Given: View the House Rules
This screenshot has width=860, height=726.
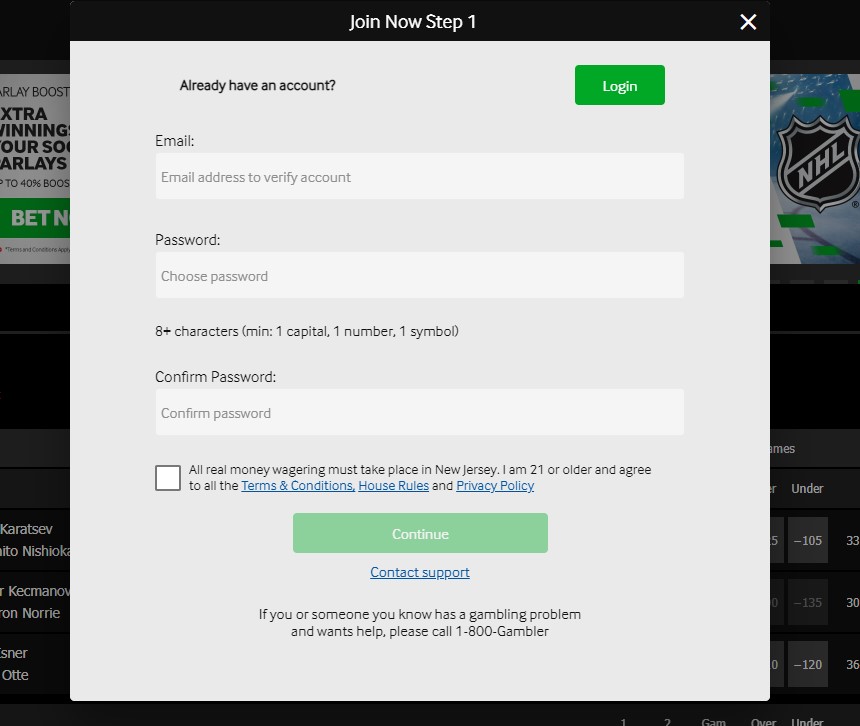Looking at the screenshot, I should click(393, 486).
